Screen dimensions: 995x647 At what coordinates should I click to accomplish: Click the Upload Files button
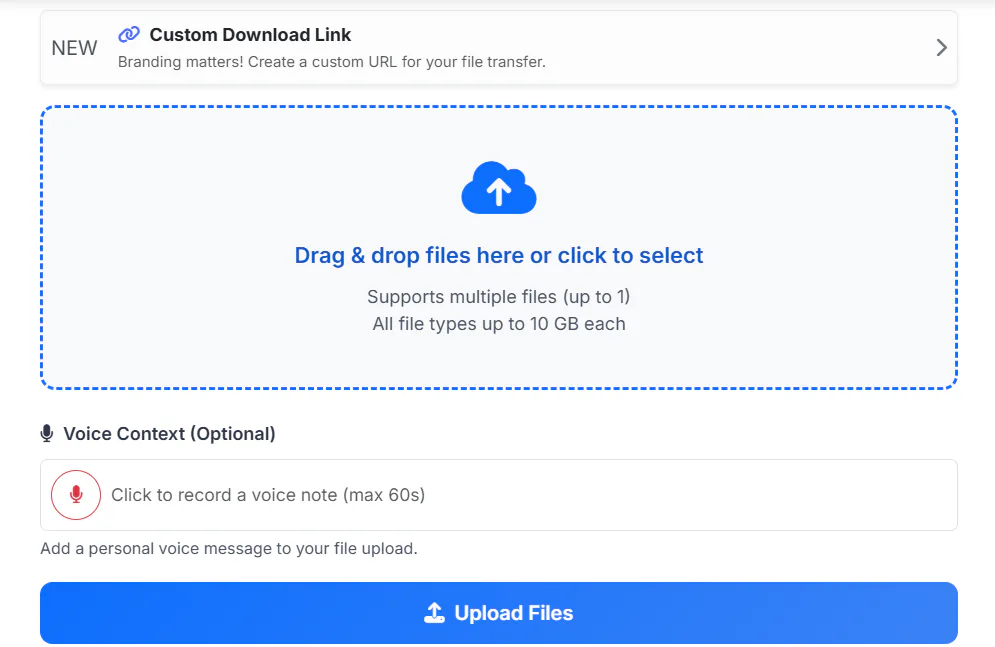point(499,613)
